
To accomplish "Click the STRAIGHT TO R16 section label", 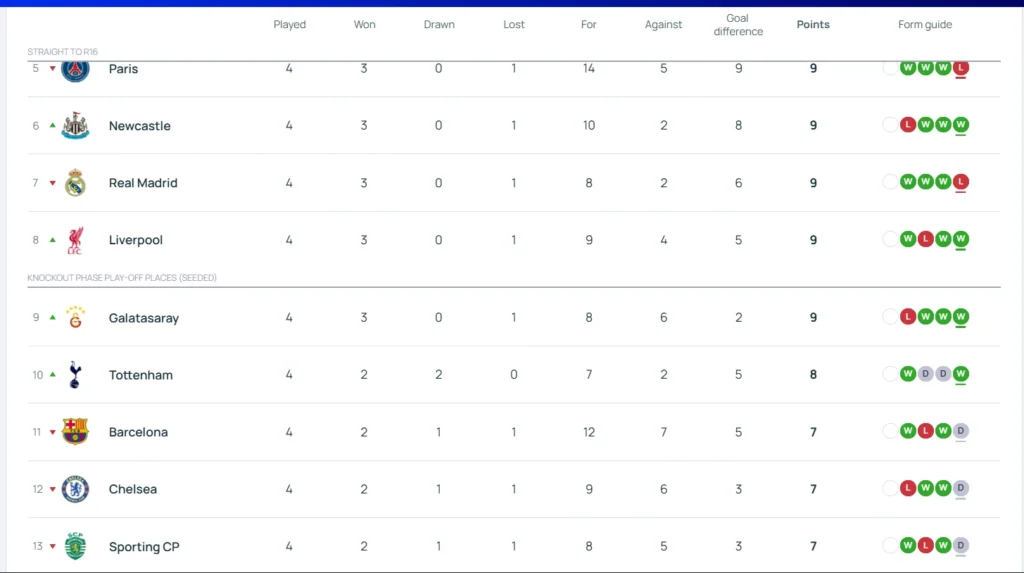I will 63,52.
